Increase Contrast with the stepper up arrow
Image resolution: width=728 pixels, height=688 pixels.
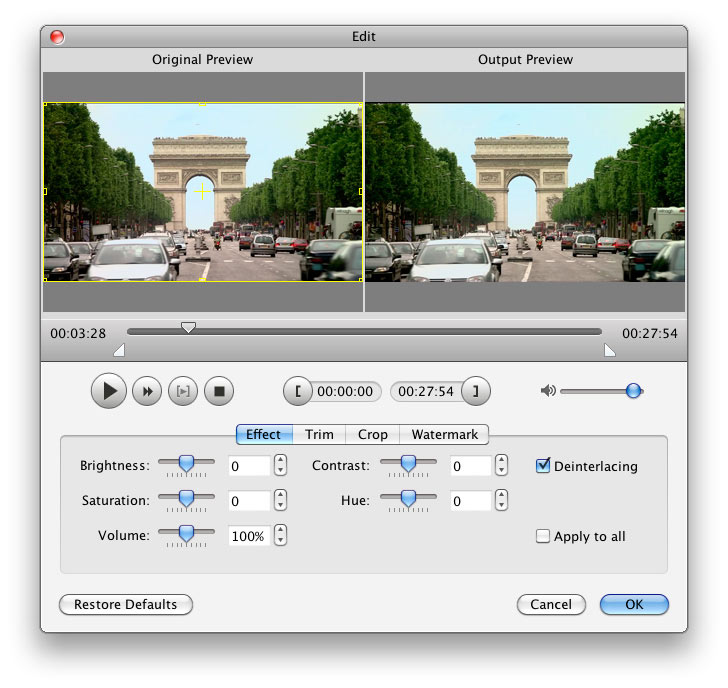[x=501, y=460]
